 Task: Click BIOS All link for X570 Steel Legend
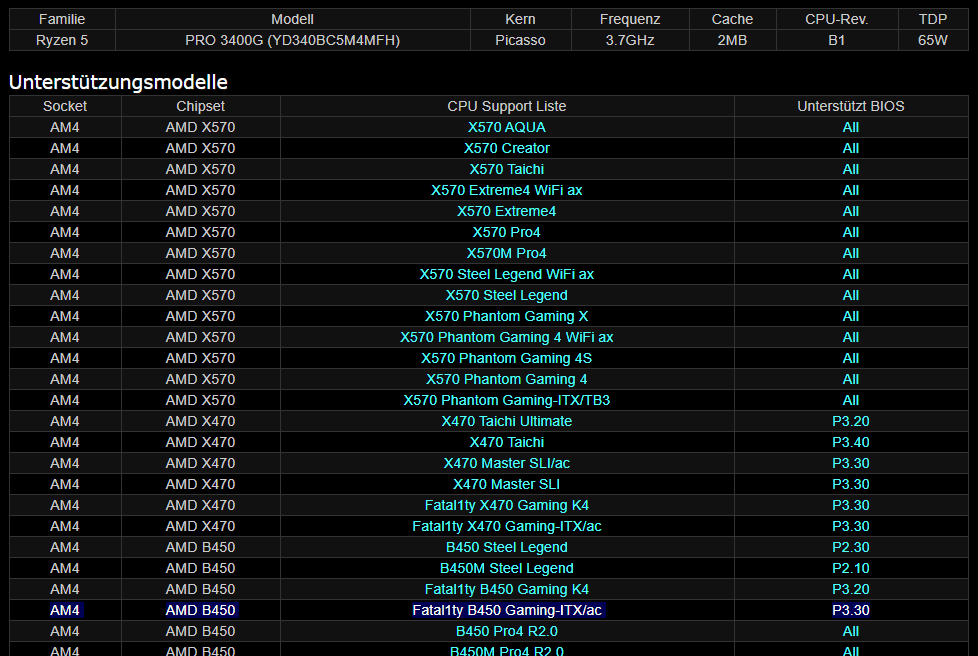[851, 295]
